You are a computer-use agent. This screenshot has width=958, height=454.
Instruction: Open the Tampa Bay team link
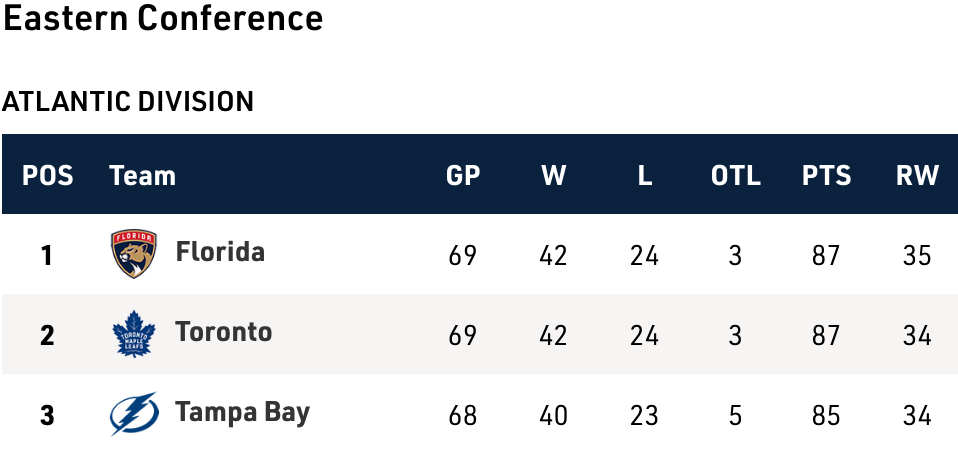[242, 413]
